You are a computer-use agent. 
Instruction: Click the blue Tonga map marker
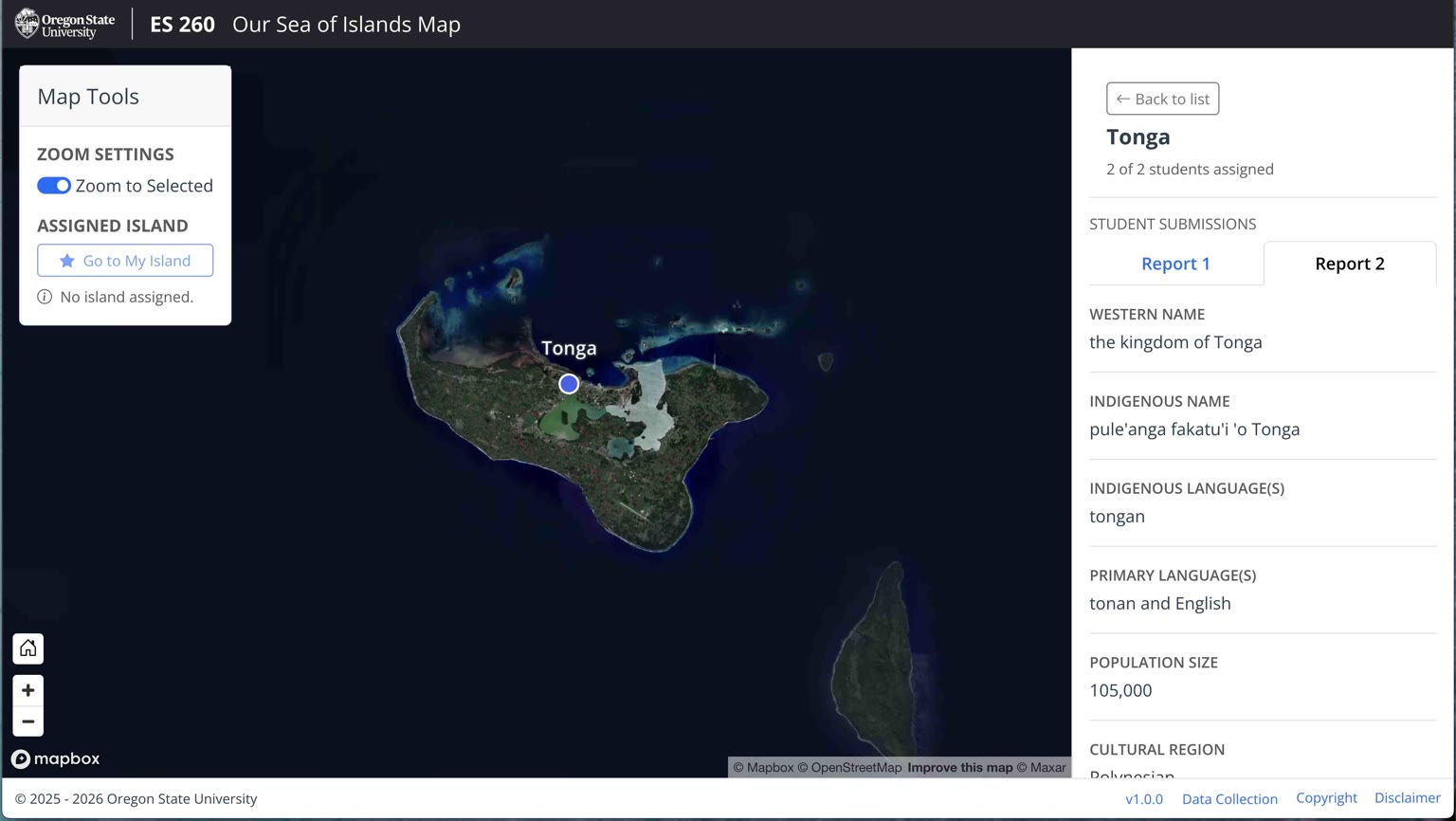569,384
